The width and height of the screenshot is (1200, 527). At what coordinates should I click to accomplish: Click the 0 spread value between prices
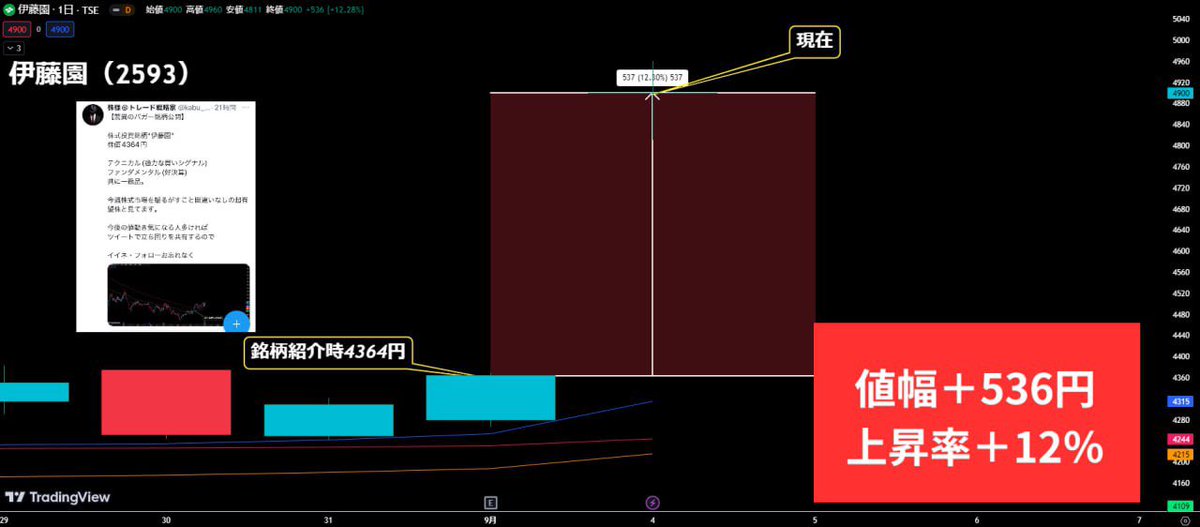[37, 29]
